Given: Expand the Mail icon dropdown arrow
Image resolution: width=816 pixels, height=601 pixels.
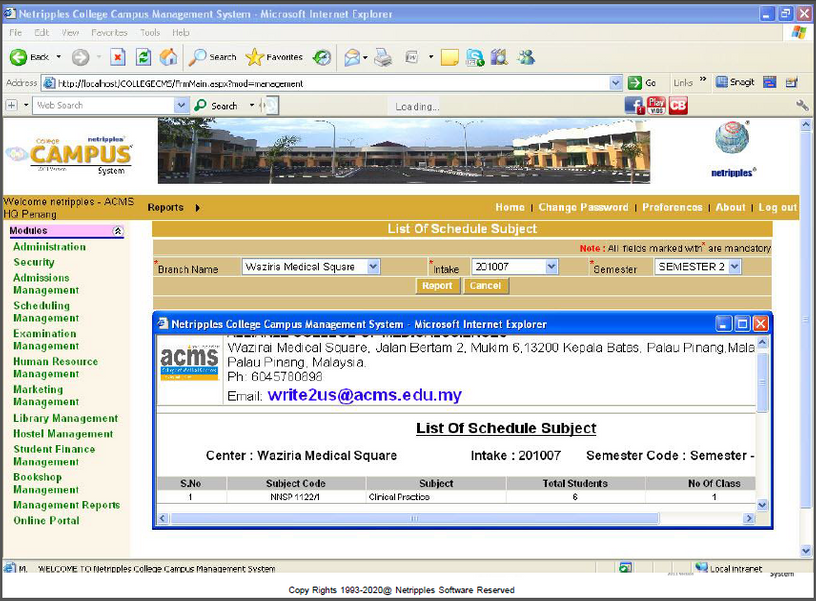Looking at the screenshot, I should pos(365,57).
